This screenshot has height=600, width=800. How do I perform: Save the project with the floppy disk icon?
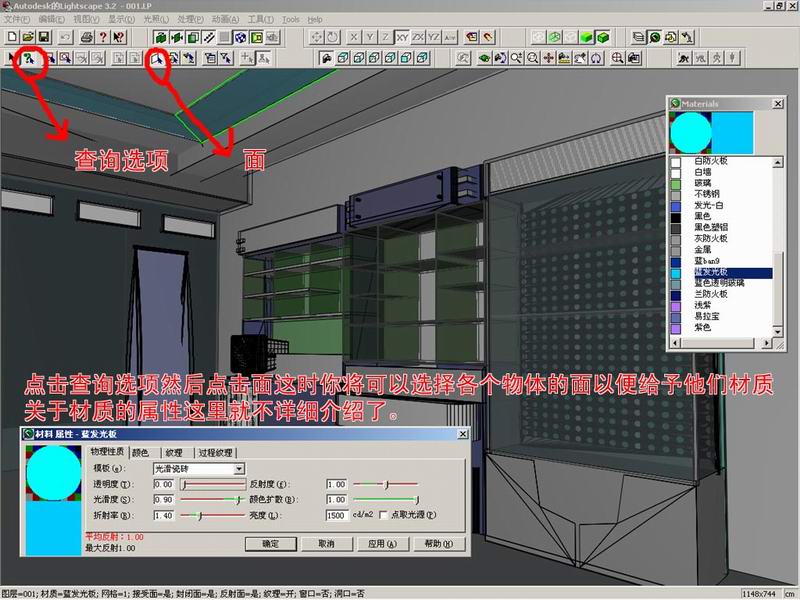(x=44, y=37)
